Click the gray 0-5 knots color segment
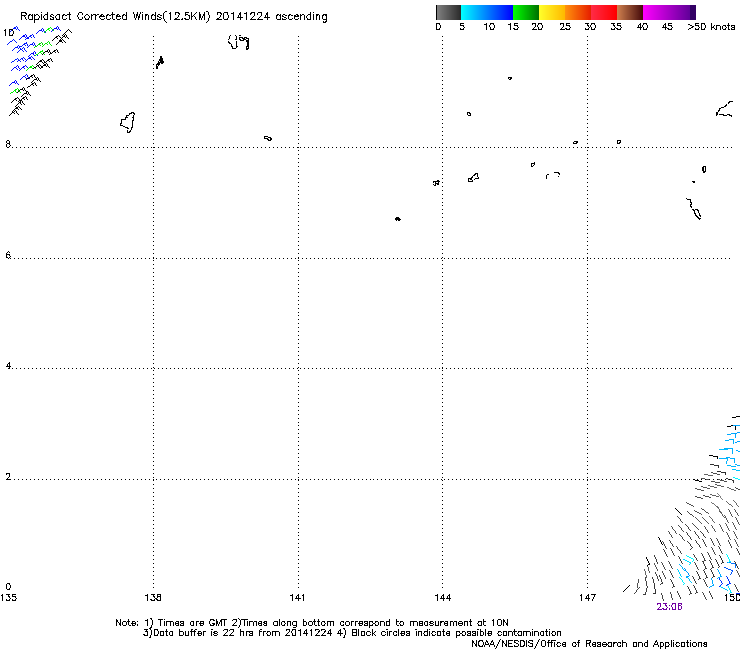Screen dimensions: 740x650 point(448,12)
